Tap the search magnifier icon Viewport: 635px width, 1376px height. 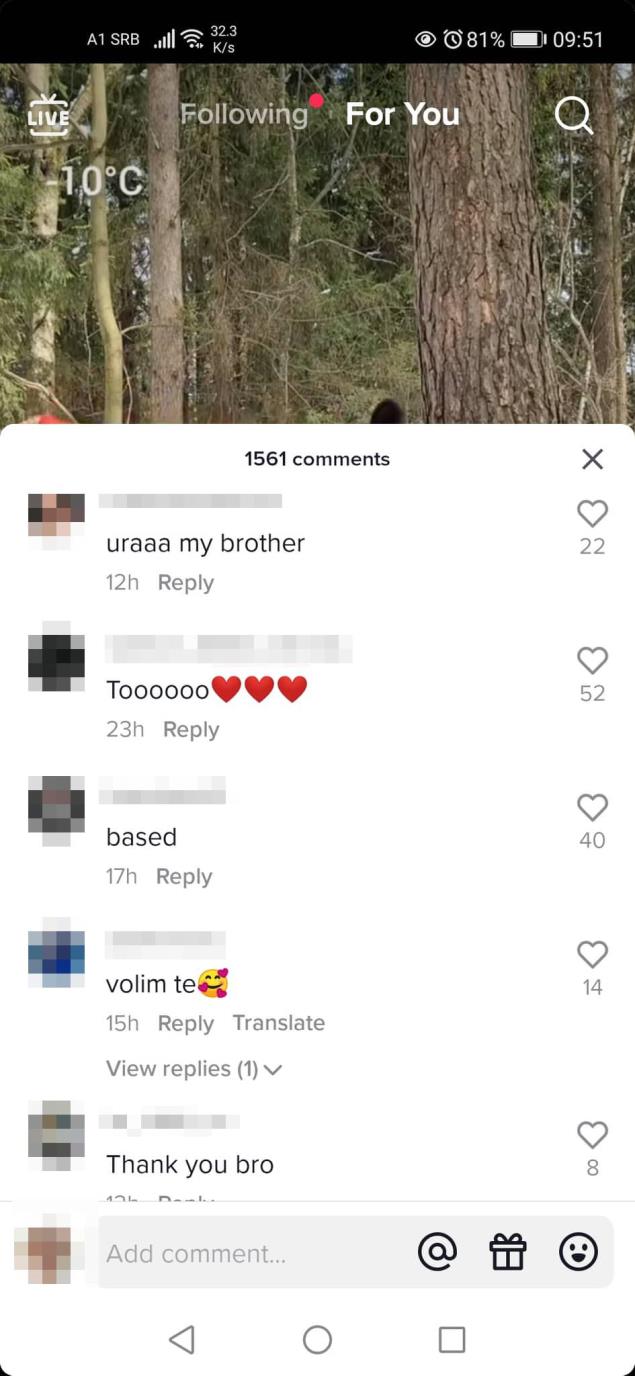[x=574, y=115]
